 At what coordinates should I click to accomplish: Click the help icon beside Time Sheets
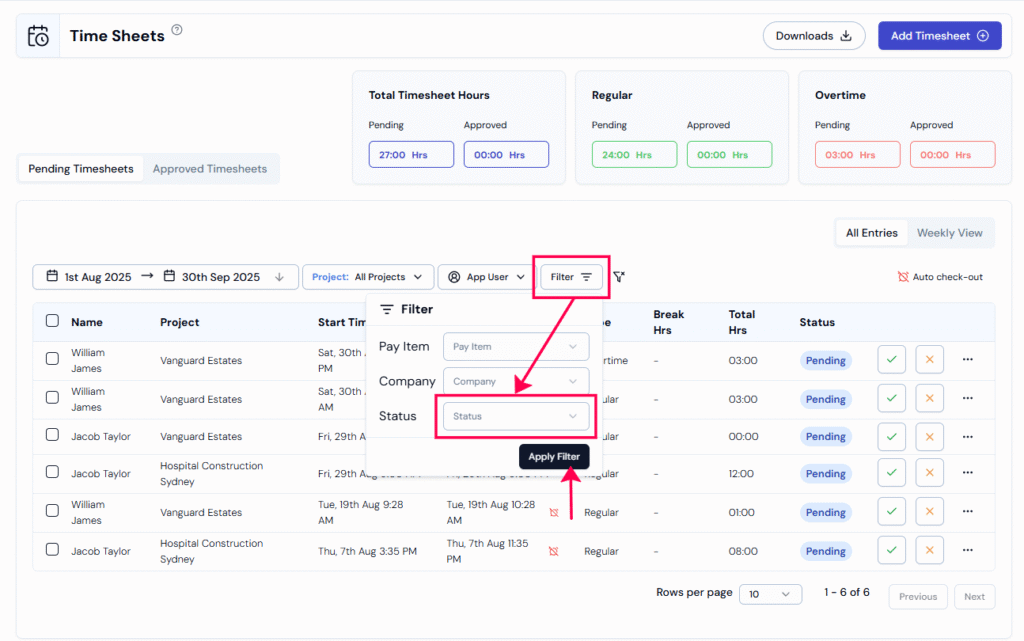pos(177,30)
